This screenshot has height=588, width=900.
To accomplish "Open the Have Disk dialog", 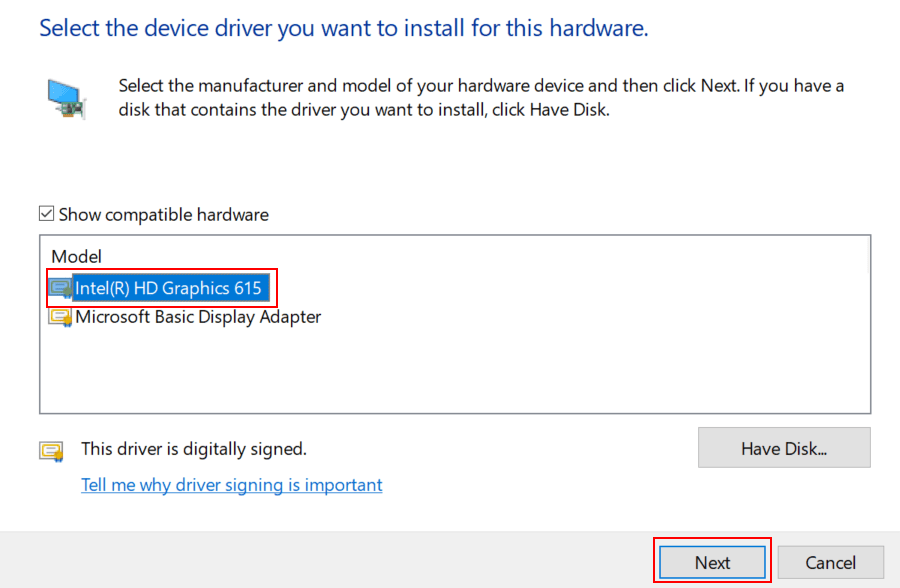I will tap(784, 448).
